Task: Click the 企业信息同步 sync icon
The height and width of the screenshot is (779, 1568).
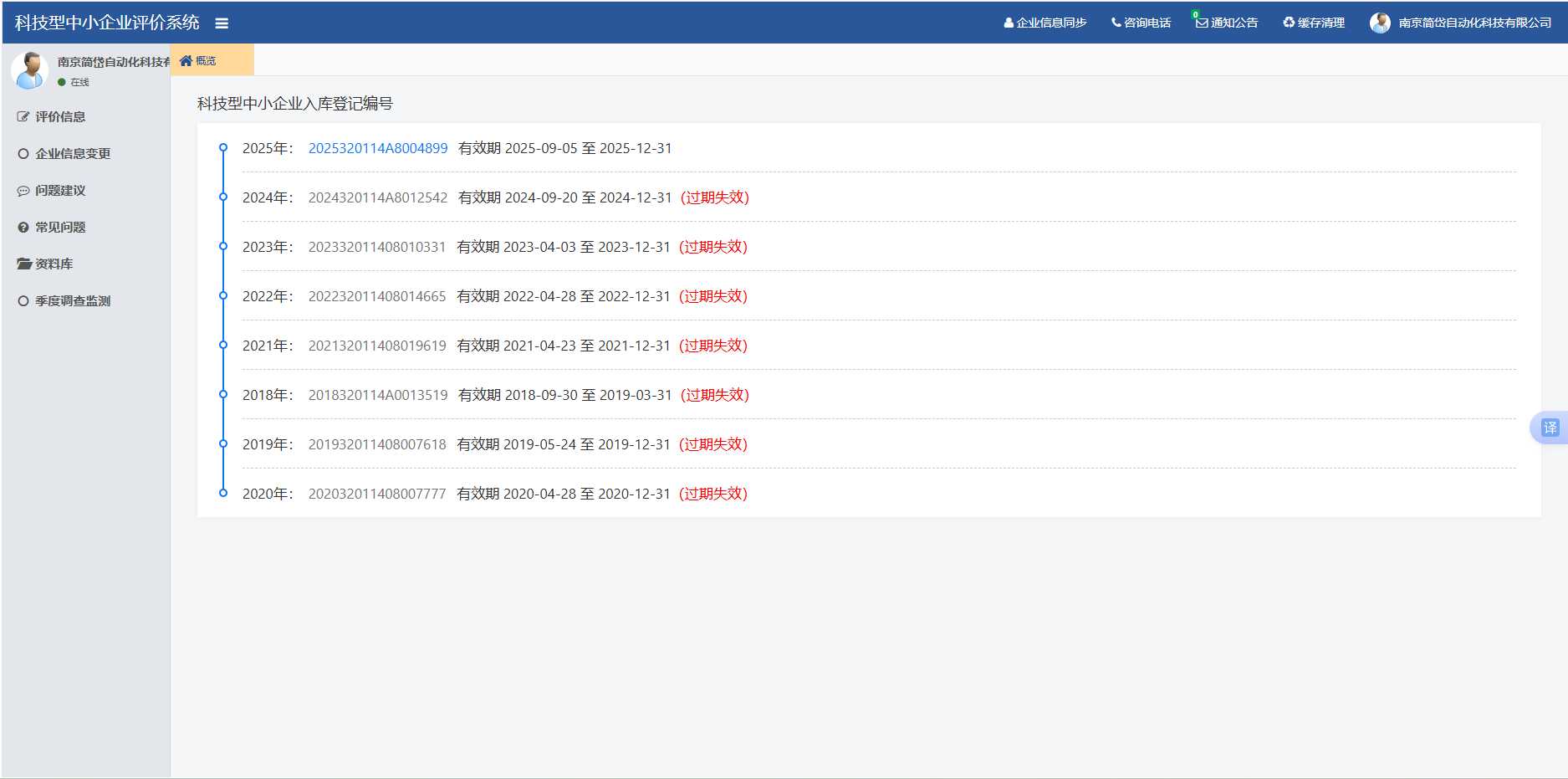Action: 1009,23
